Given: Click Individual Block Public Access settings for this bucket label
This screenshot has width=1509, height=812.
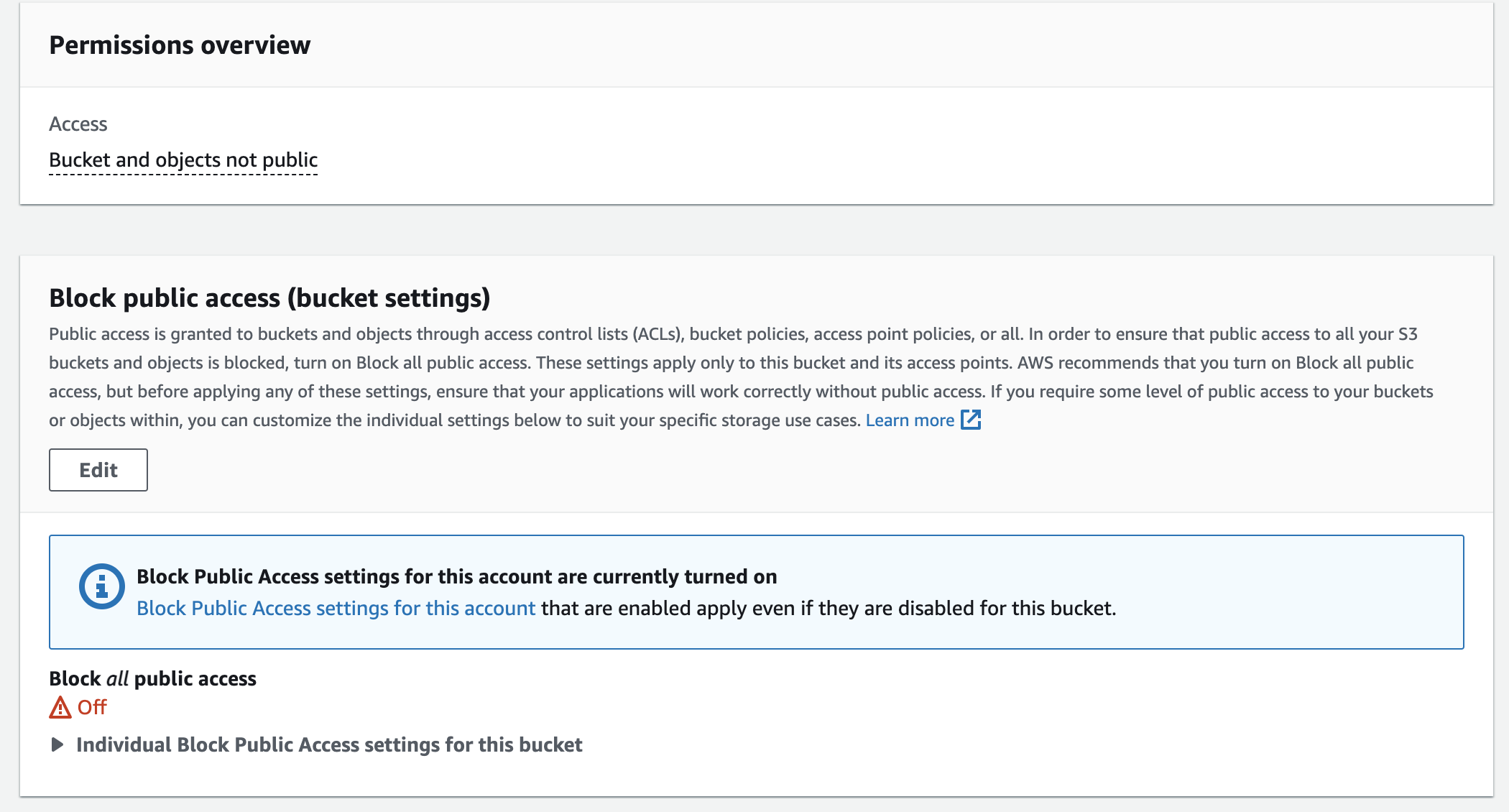Looking at the screenshot, I should tap(329, 745).
